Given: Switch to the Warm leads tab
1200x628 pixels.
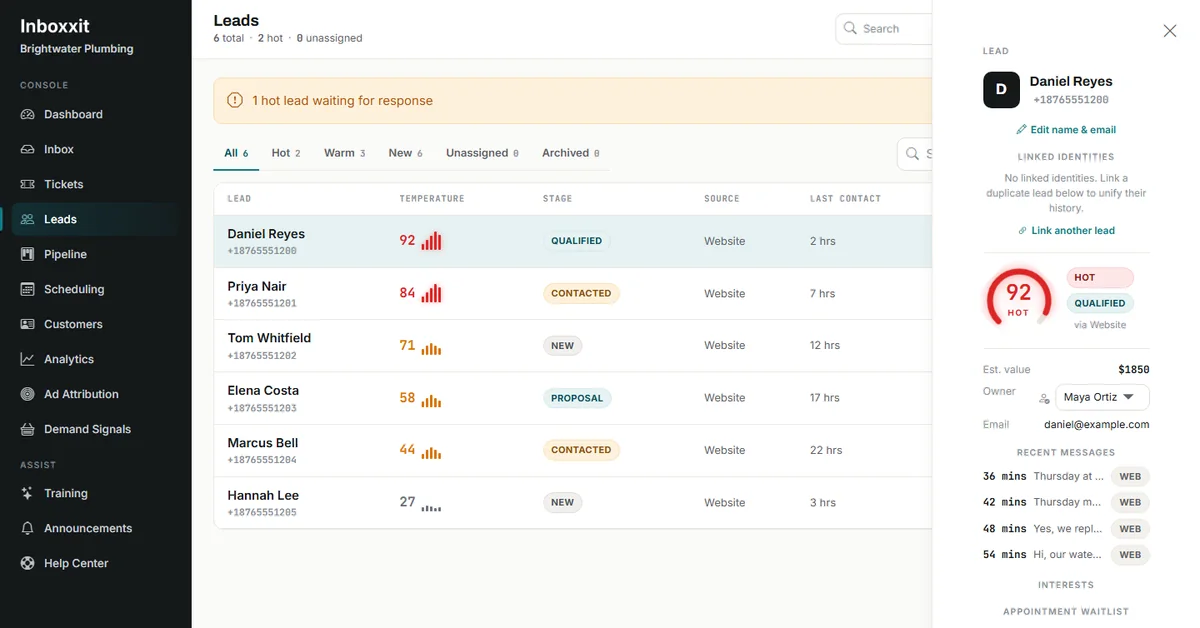Looking at the screenshot, I should (345, 153).
